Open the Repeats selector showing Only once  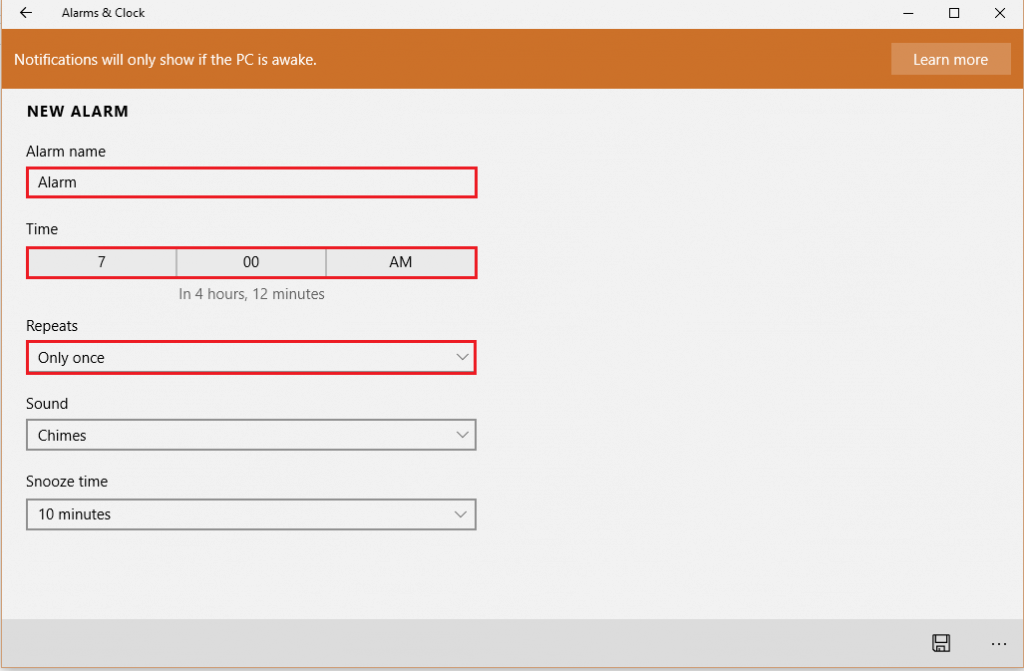click(x=250, y=357)
